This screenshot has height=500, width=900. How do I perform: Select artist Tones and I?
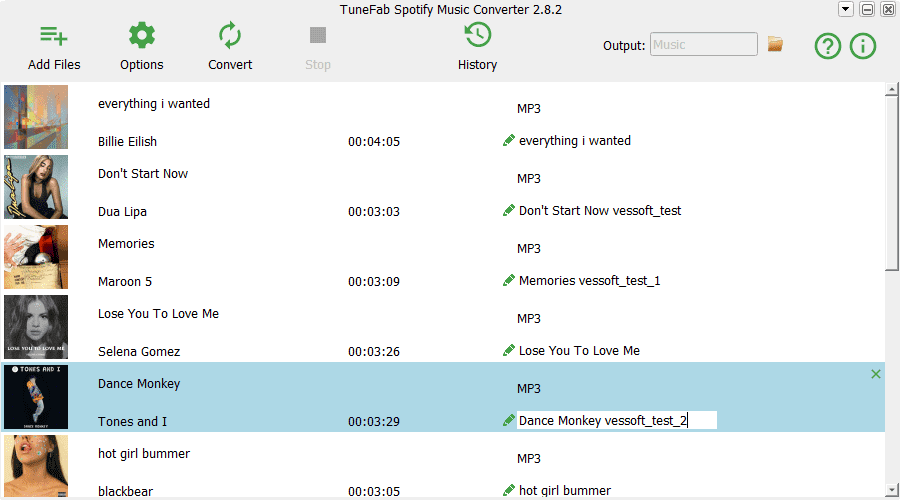coord(133,422)
